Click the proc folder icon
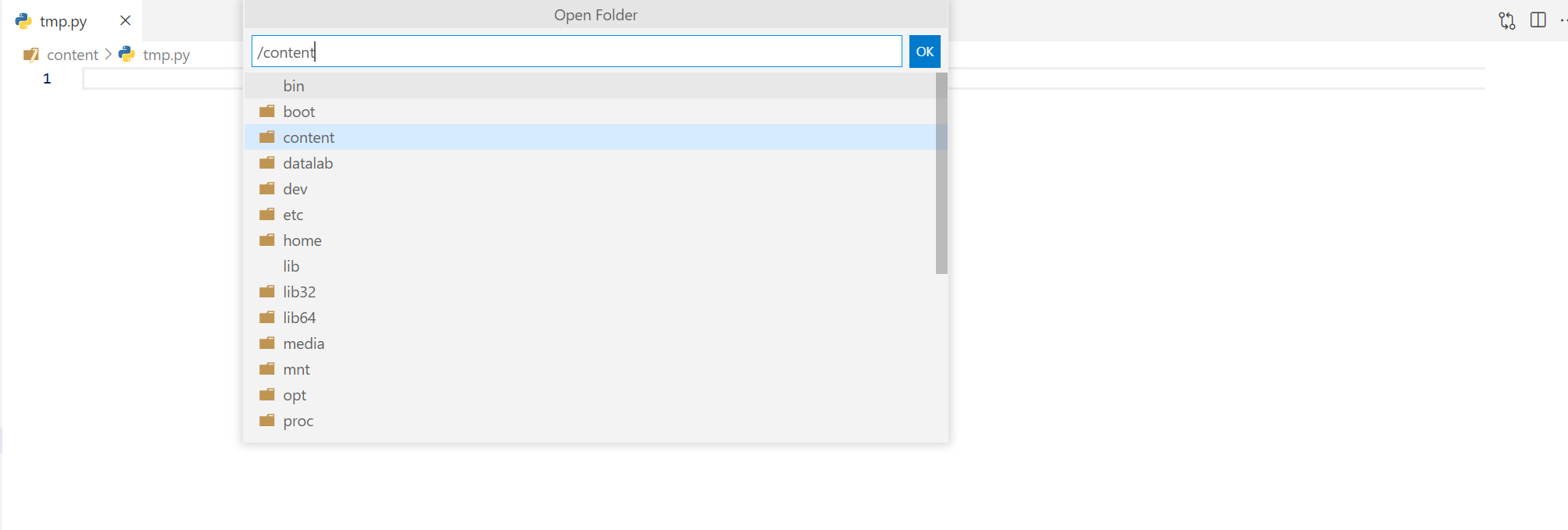Viewport: 1568px width, 530px height. pyautogui.click(x=267, y=420)
